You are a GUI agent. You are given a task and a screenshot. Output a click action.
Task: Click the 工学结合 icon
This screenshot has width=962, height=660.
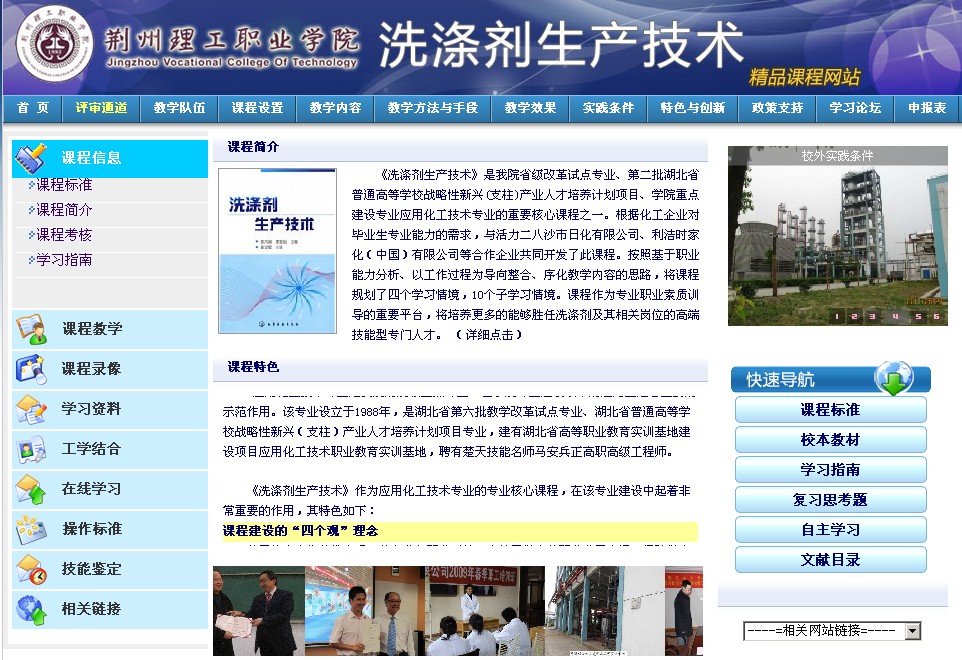(x=31, y=449)
